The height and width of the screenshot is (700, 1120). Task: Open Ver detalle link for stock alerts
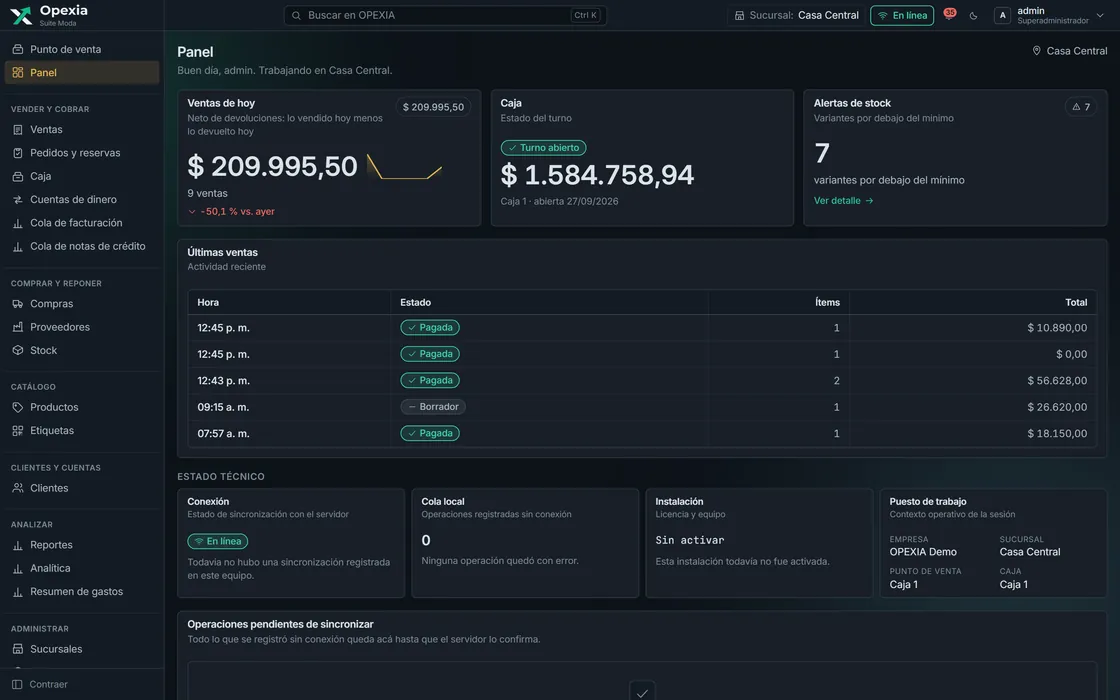pos(844,201)
